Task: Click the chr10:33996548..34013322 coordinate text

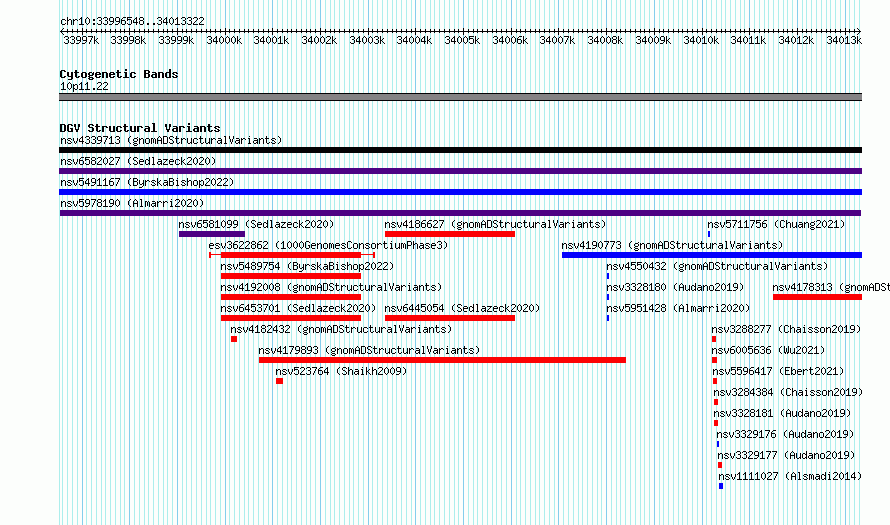Action: point(132,21)
